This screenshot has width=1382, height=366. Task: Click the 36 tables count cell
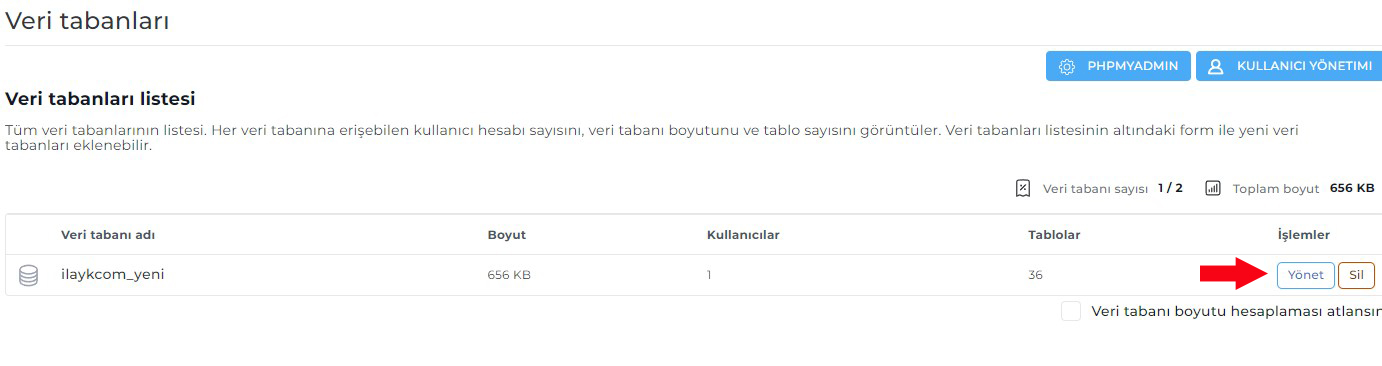point(1035,275)
